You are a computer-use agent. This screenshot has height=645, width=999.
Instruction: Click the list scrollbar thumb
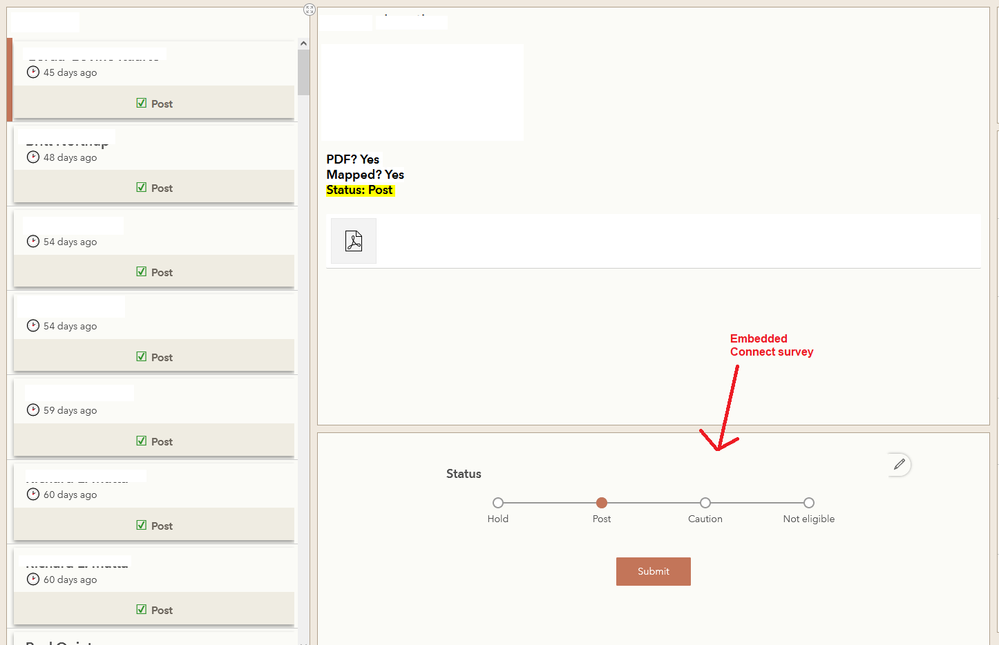click(303, 72)
